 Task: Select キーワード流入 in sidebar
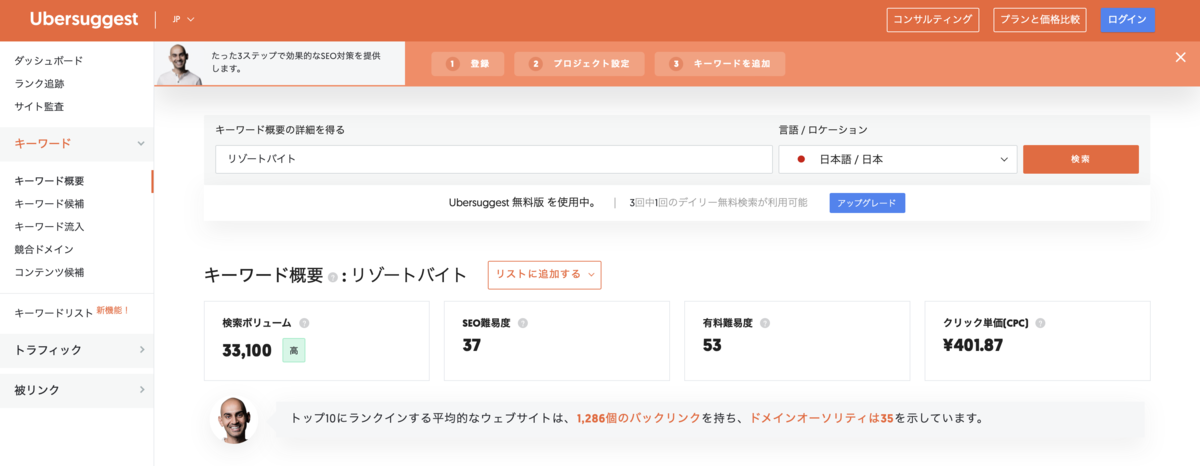click(x=49, y=227)
